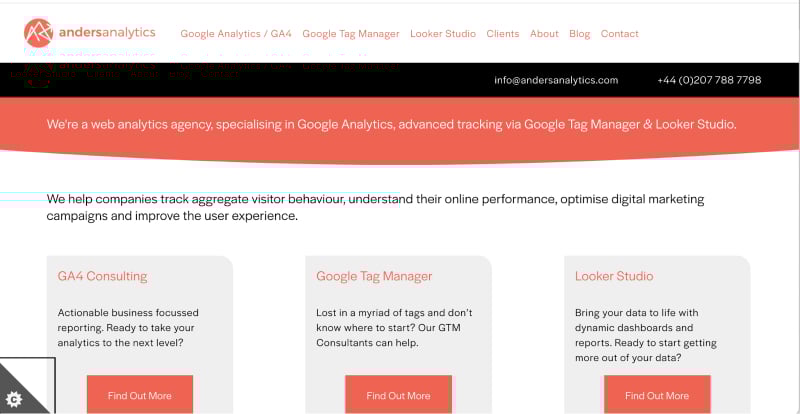Open the Clients page
This screenshot has width=800, height=414.
pyautogui.click(x=503, y=34)
